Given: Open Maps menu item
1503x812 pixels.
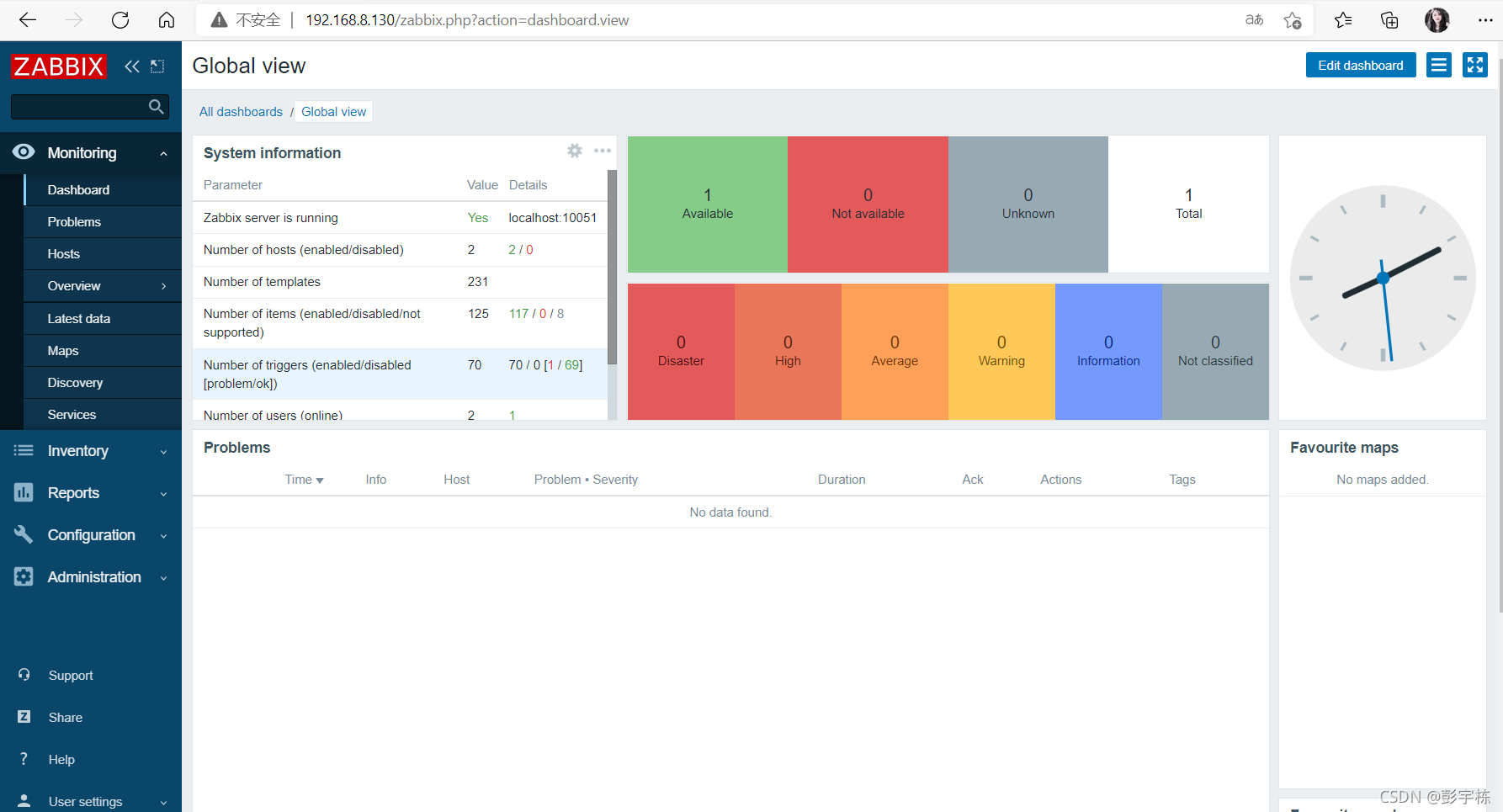Looking at the screenshot, I should coord(103,351).
